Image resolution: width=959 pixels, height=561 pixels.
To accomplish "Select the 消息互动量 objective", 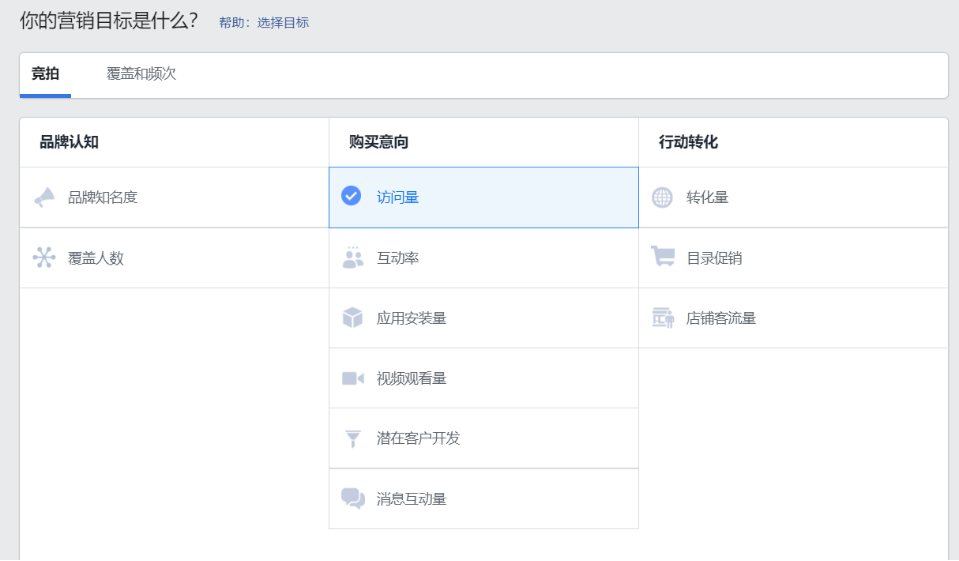I will (x=484, y=499).
